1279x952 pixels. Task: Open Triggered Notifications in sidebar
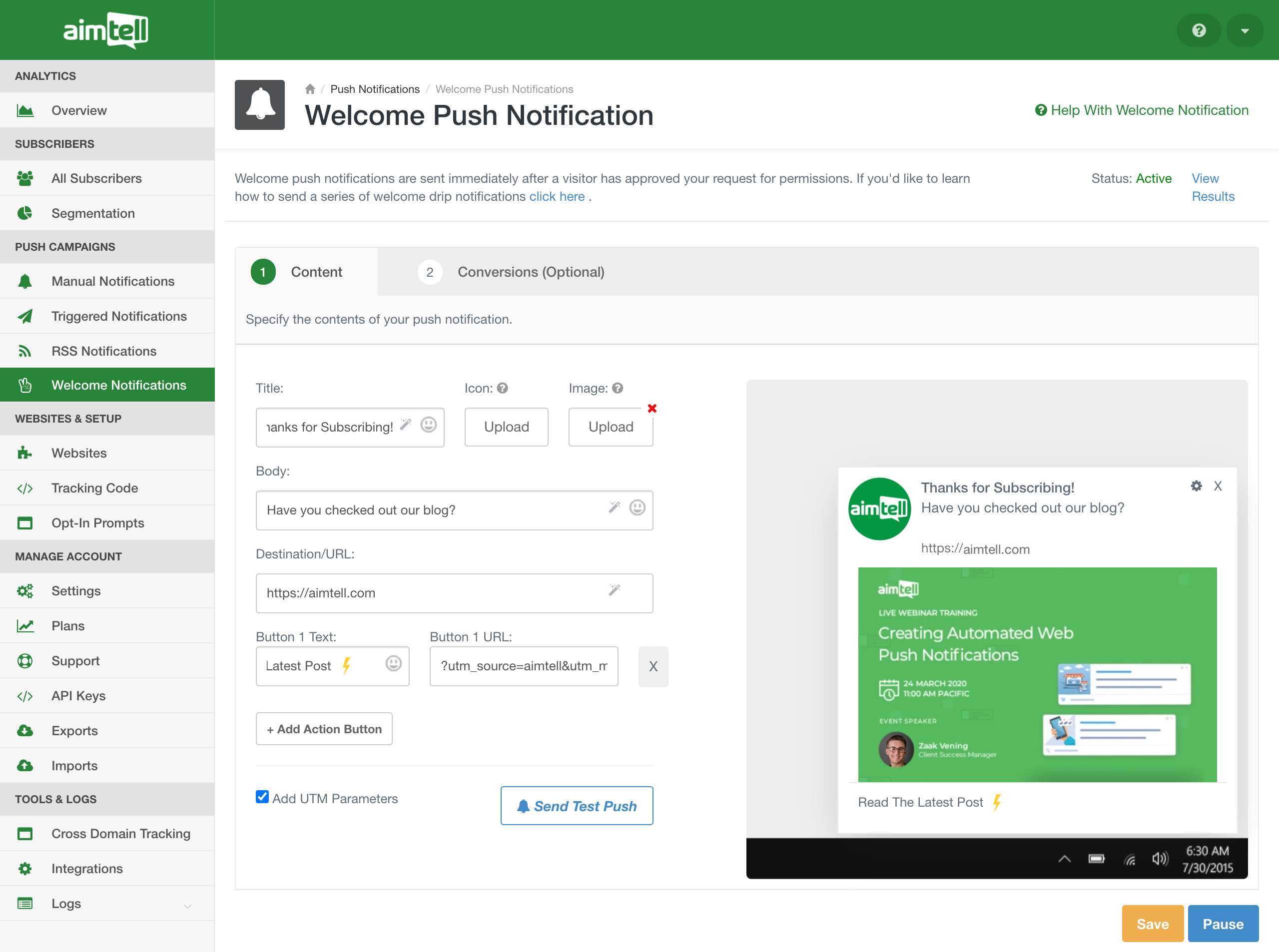(119, 316)
